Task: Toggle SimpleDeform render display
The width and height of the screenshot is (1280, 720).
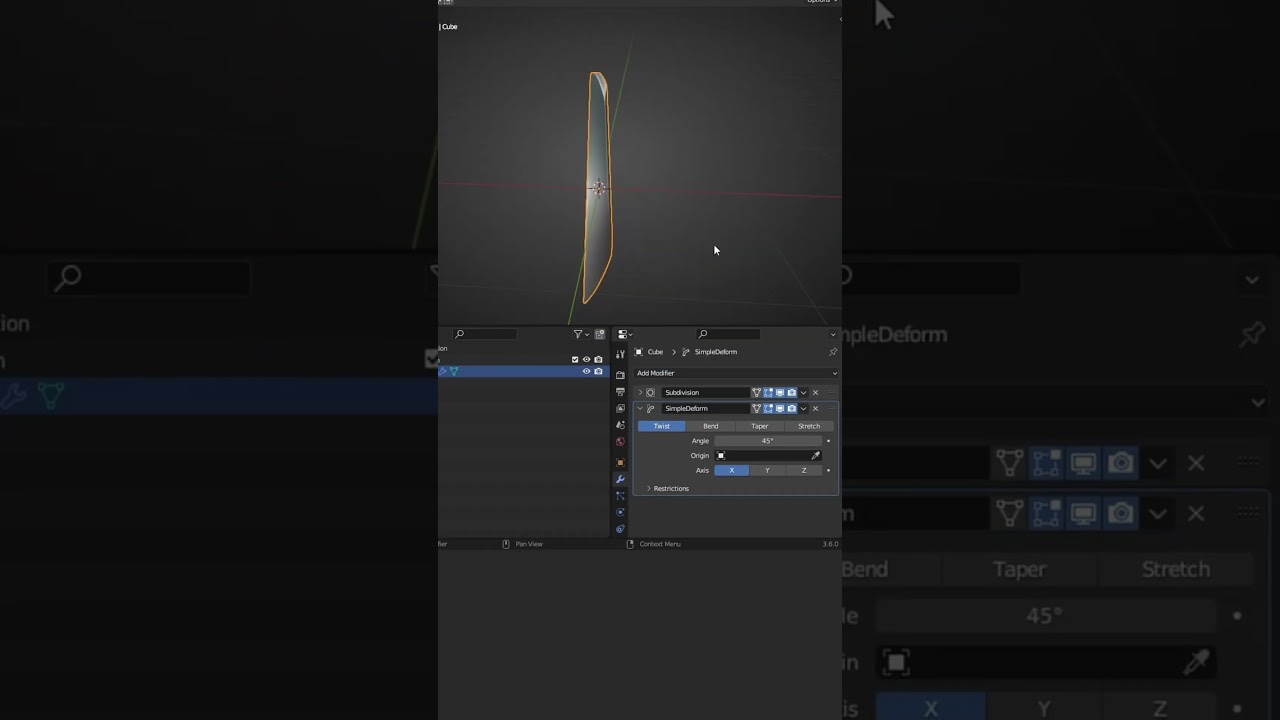Action: tap(792, 409)
